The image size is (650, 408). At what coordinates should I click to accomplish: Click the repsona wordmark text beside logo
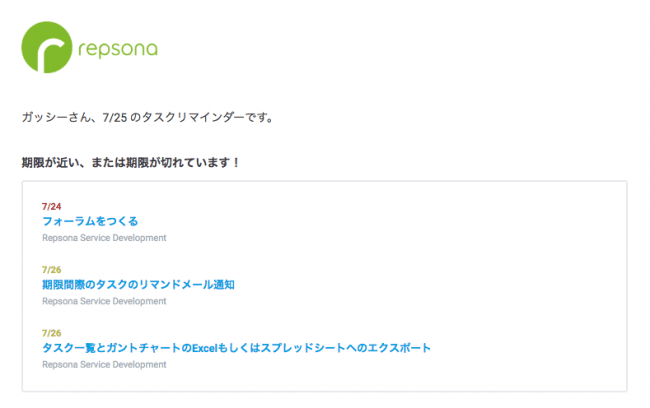[x=118, y=50]
